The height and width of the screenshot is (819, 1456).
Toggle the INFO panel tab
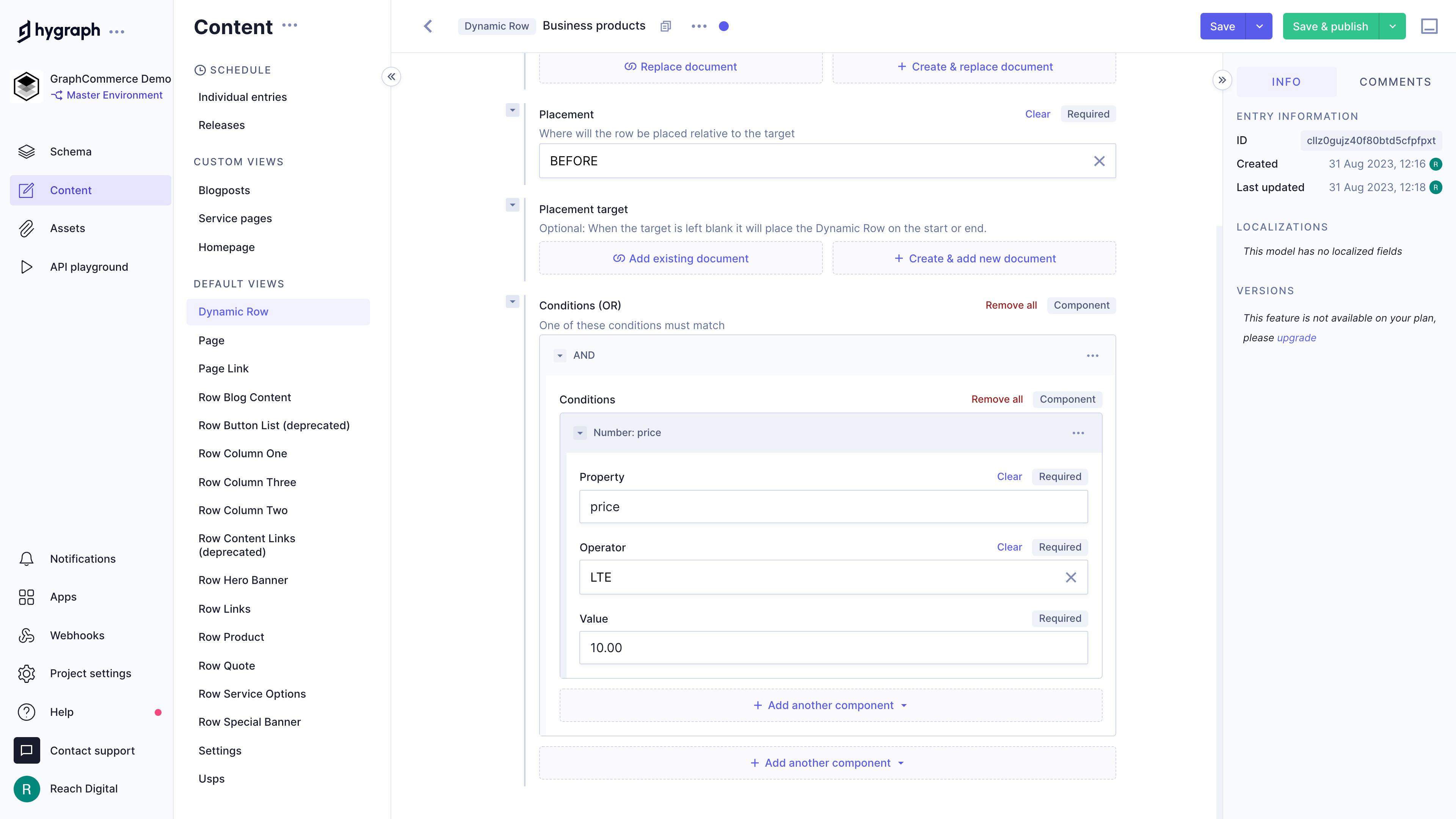pyautogui.click(x=1287, y=81)
